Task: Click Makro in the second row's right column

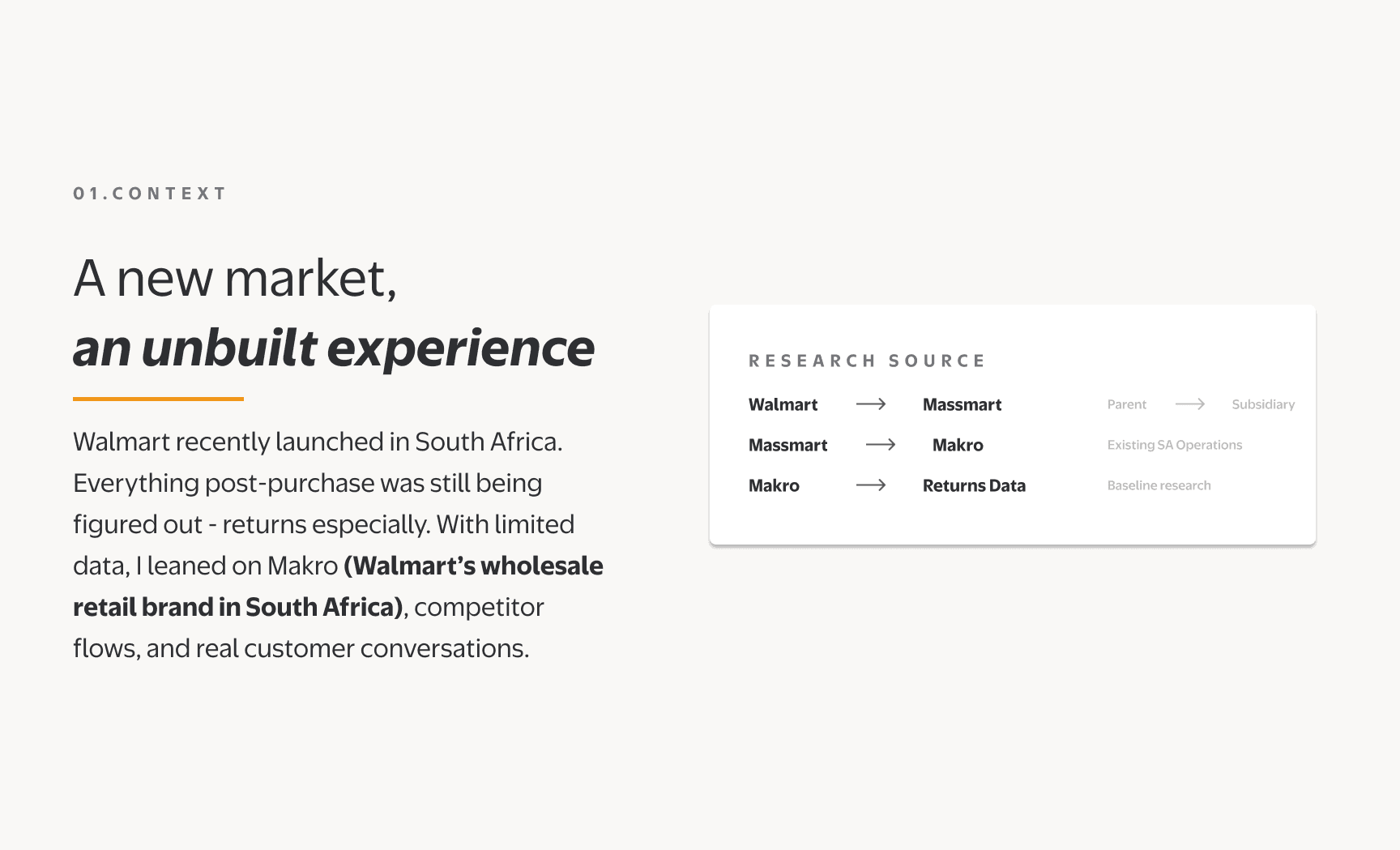Action: click(958, 445)
